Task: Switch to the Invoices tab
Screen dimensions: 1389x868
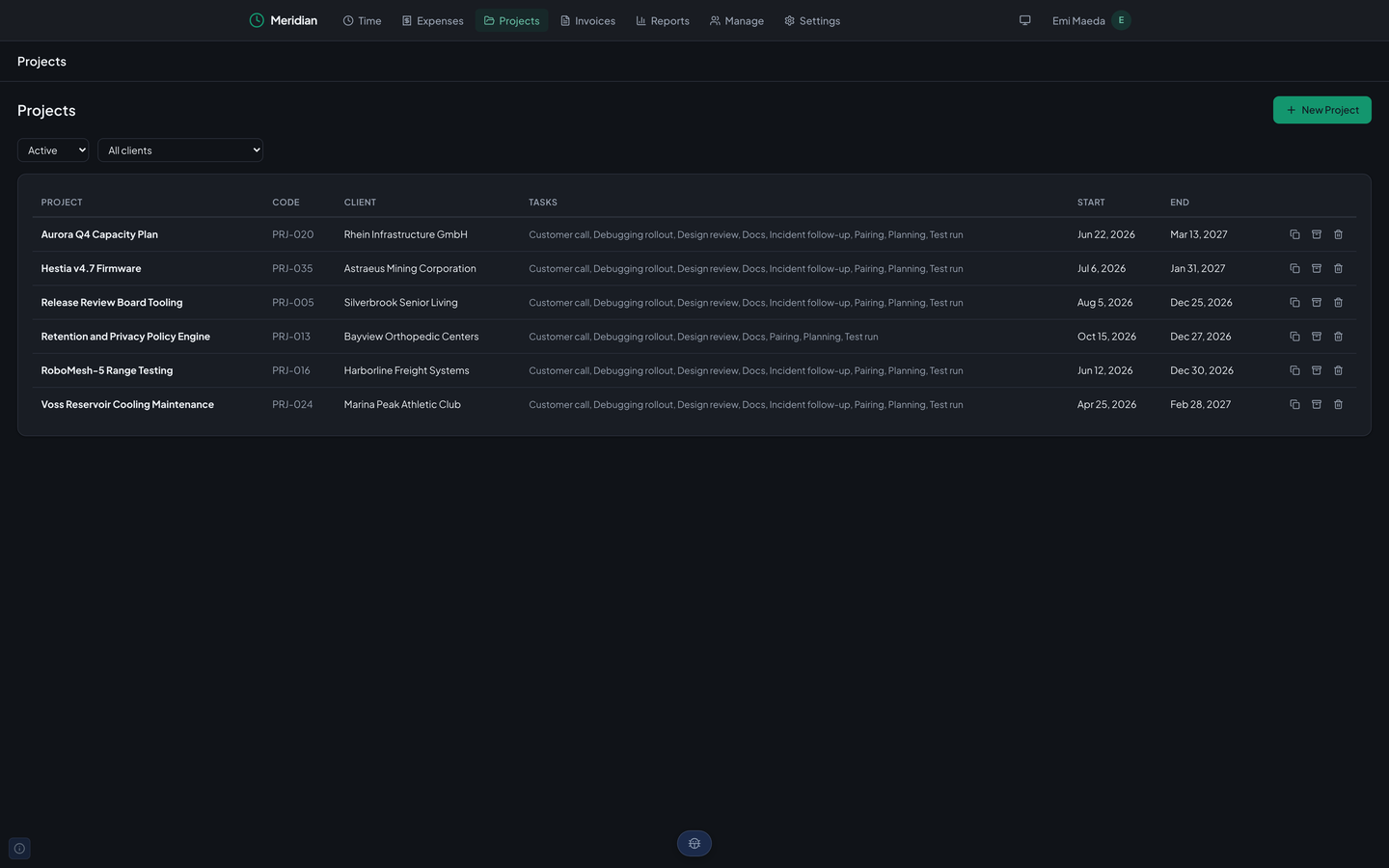Action: [x=587, y=20]
